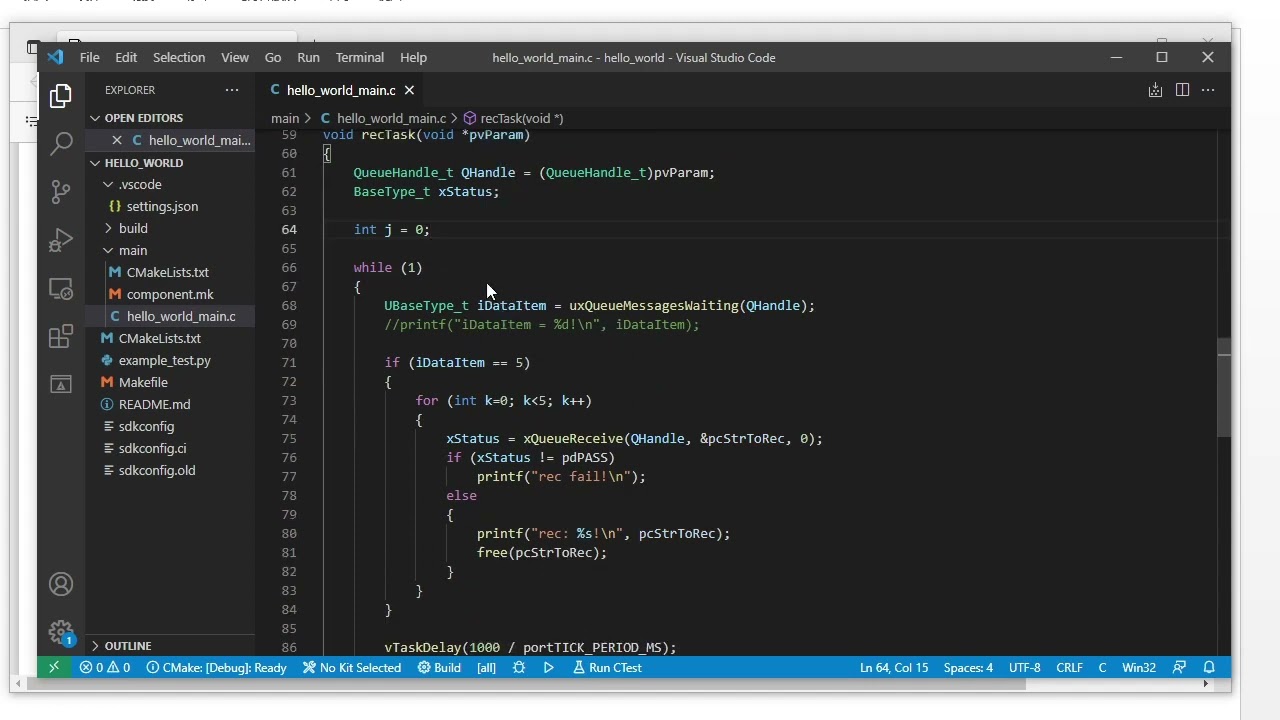The height and width of the screenshot is (720, 1280).
Task: Open sdkconfig.ci in file tree
Action: click(152, 448)
